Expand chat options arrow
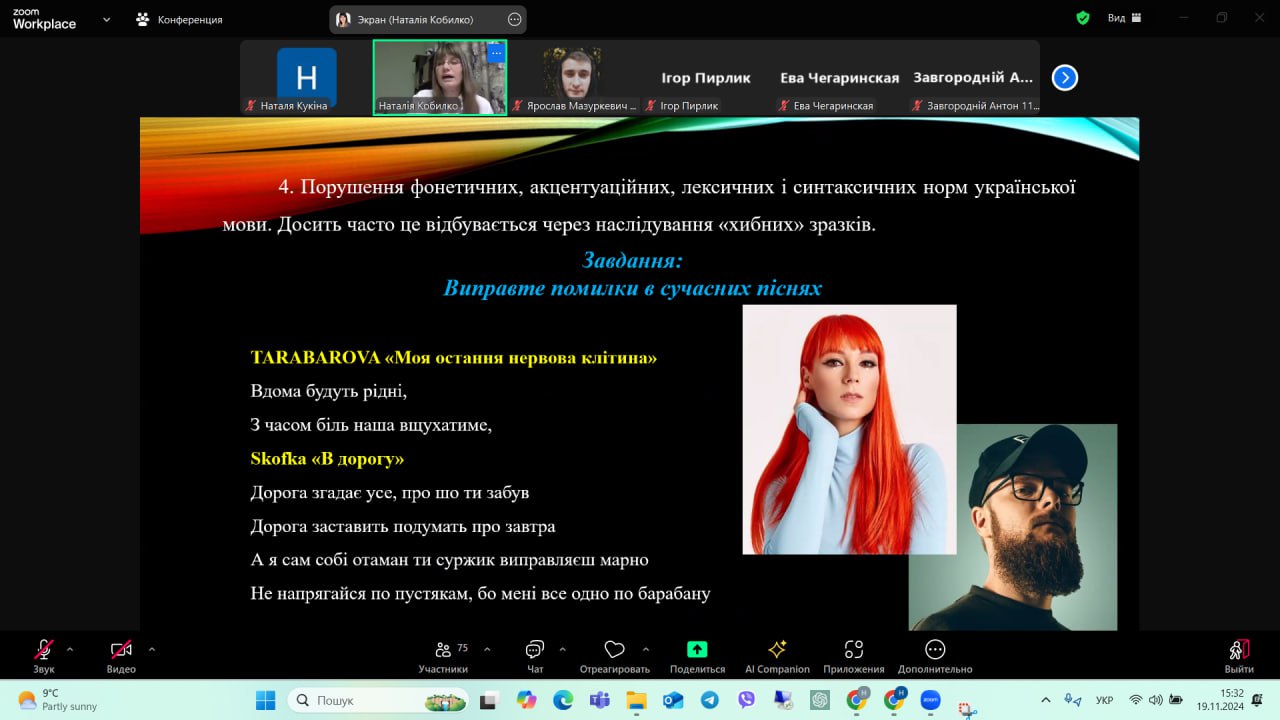Image resolution: width=1280 pixels, height=720 pixels. tap(563, 649)
